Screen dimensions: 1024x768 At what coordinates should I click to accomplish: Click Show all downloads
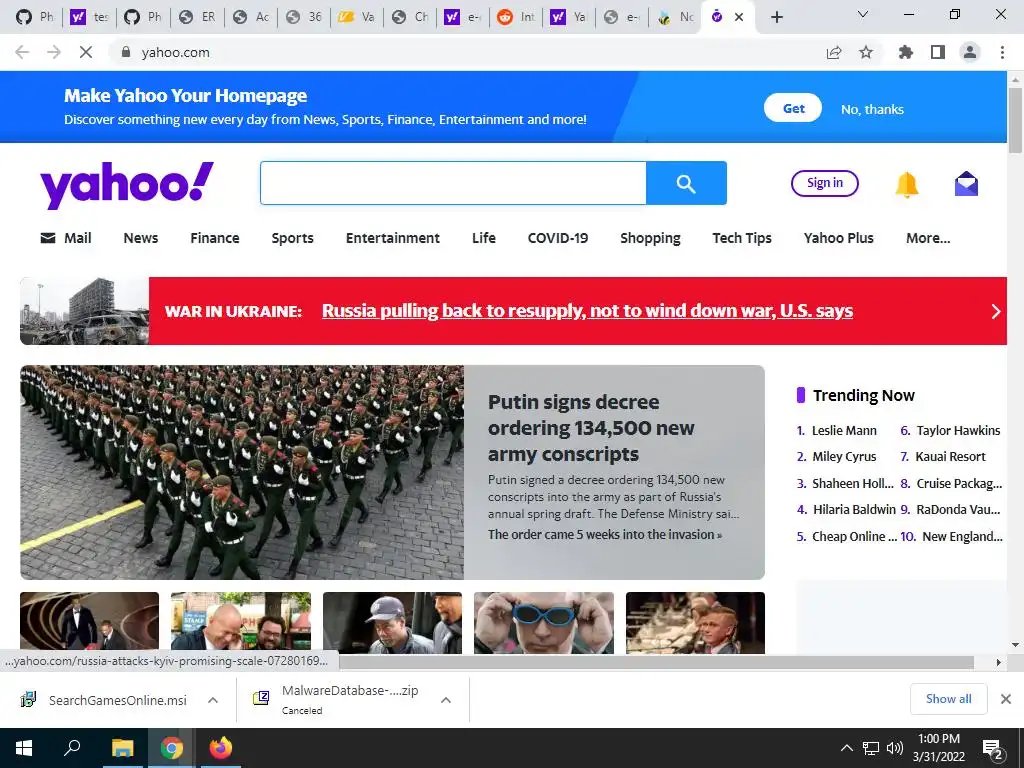pyautogui.click(x=948, y=699)
